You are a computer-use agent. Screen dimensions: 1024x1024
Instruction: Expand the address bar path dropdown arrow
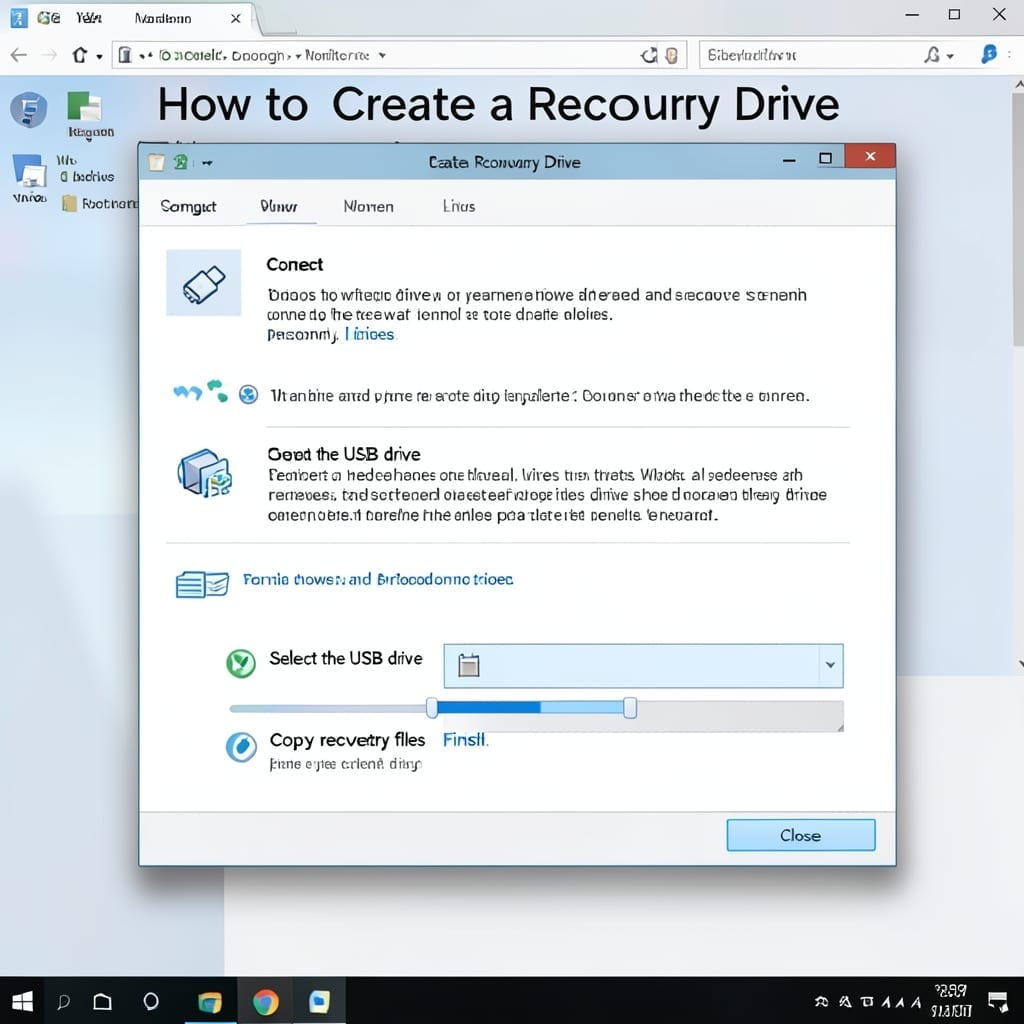point(382,56)
